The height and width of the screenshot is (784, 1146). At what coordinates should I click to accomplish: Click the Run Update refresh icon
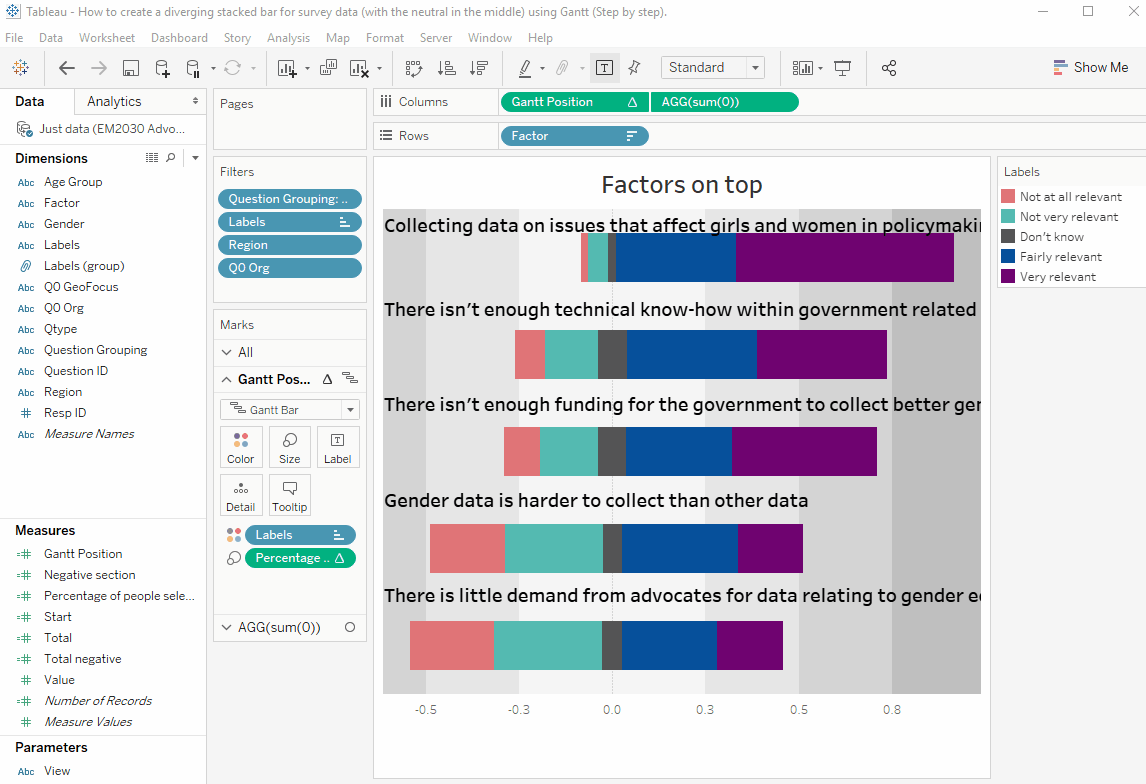[232, 68]
